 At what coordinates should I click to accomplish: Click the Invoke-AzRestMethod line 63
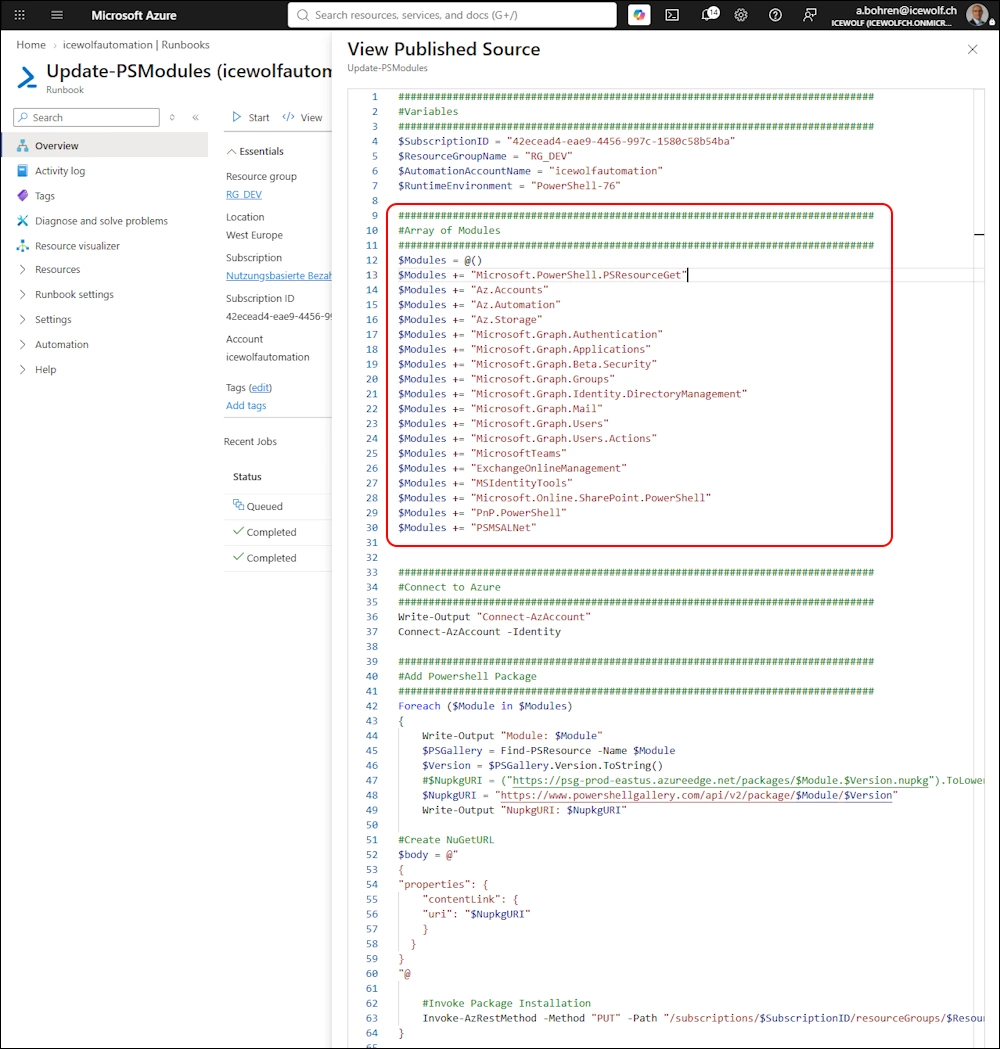[703, 1018]
